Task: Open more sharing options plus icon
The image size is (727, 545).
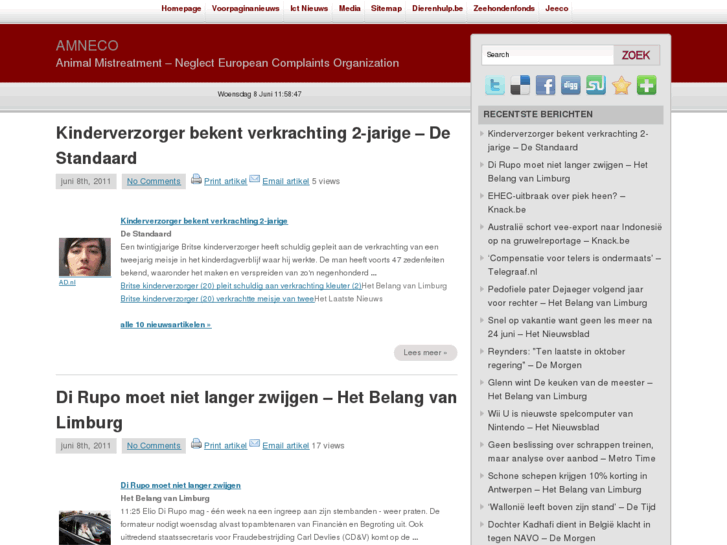Action: (x=646, y=85)
